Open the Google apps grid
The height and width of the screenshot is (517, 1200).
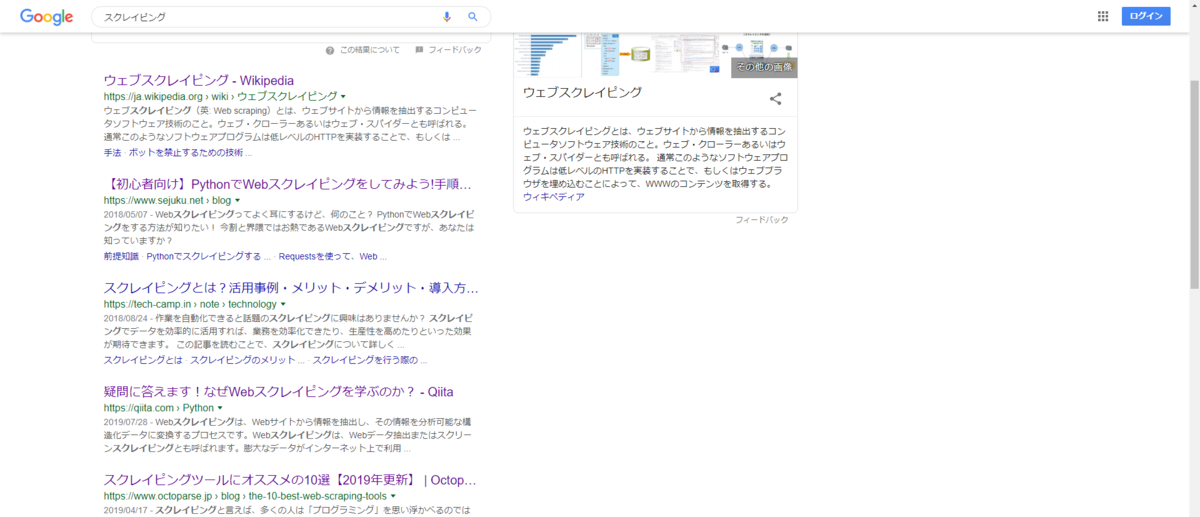1103,16
